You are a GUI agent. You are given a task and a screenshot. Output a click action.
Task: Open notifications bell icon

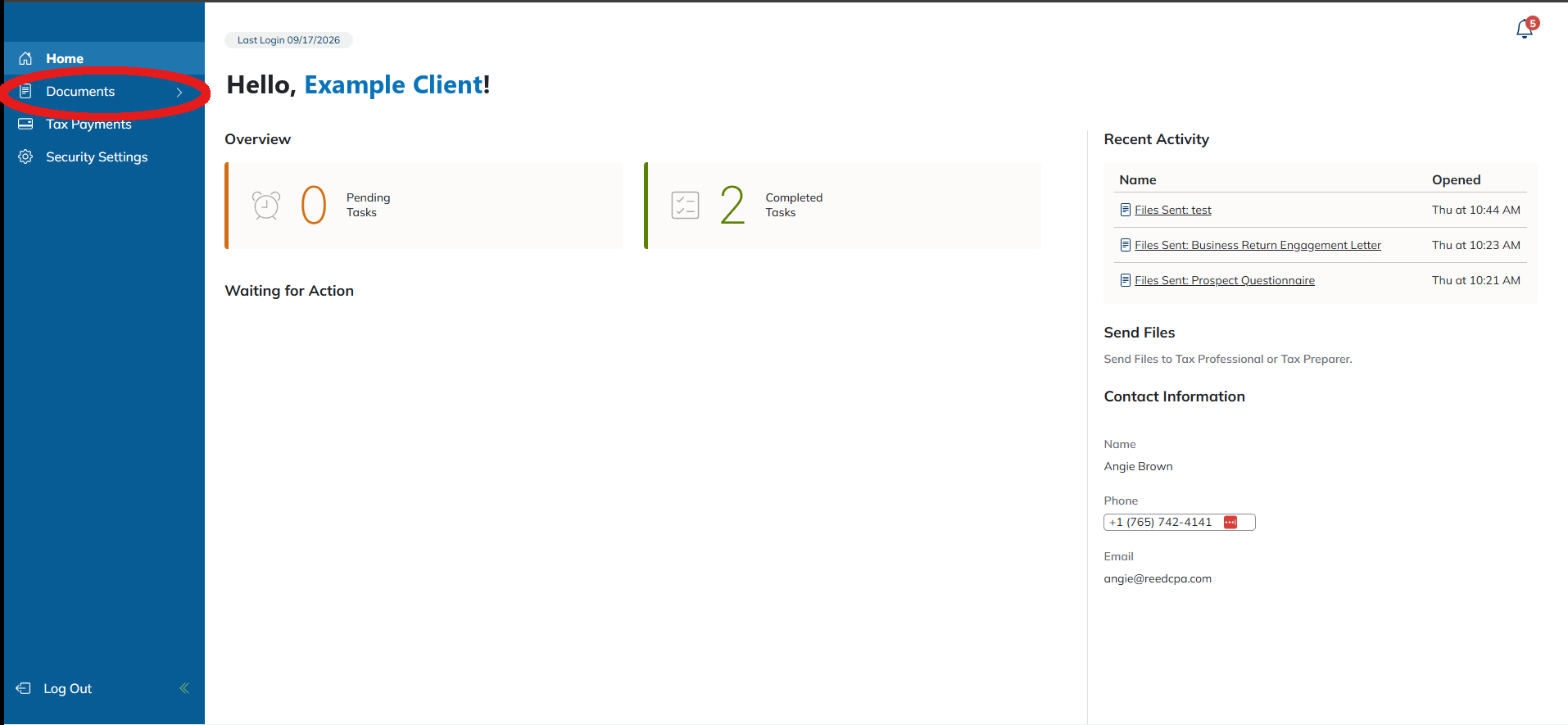(1524, 29)
